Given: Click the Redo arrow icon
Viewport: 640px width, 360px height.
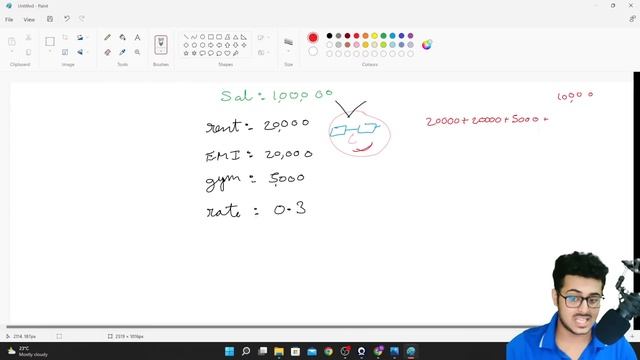Looking at the screenshot, I should (x=82, y=19).
